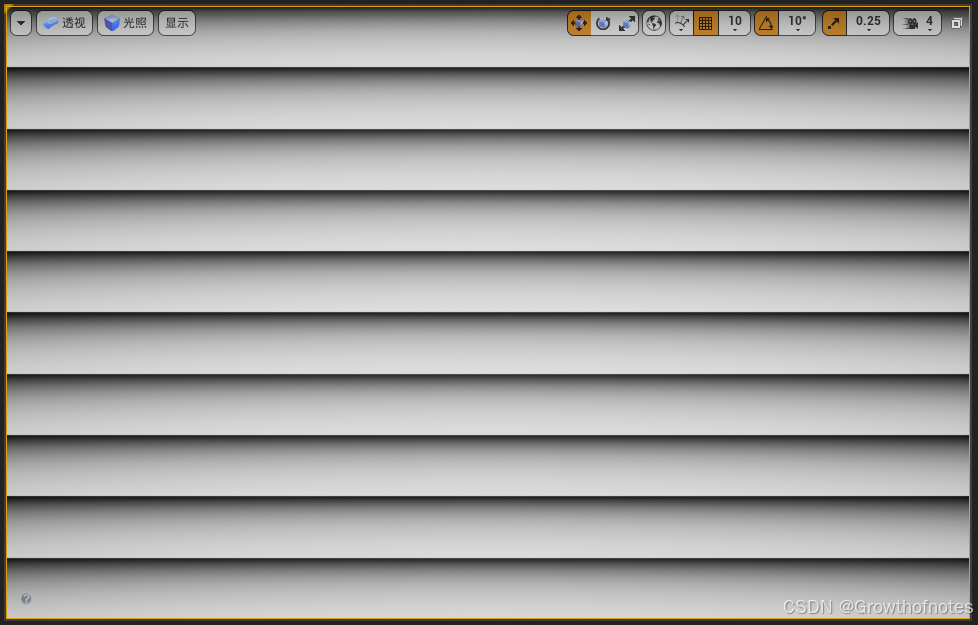Open camera speed 4 dropdown
978x625 pixels.
pos(917,23)
